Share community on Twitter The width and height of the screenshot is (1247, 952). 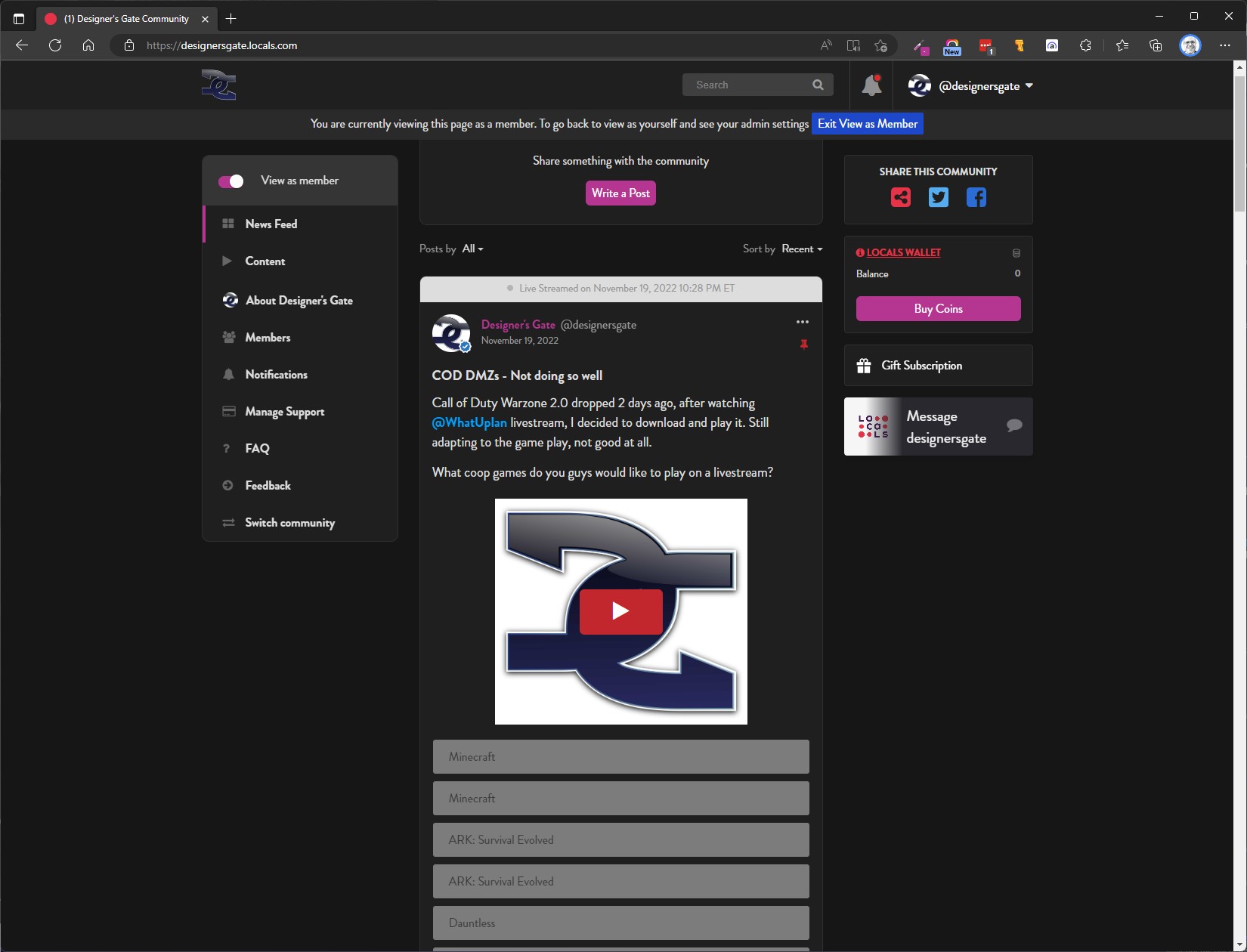(x=938, y=198)
